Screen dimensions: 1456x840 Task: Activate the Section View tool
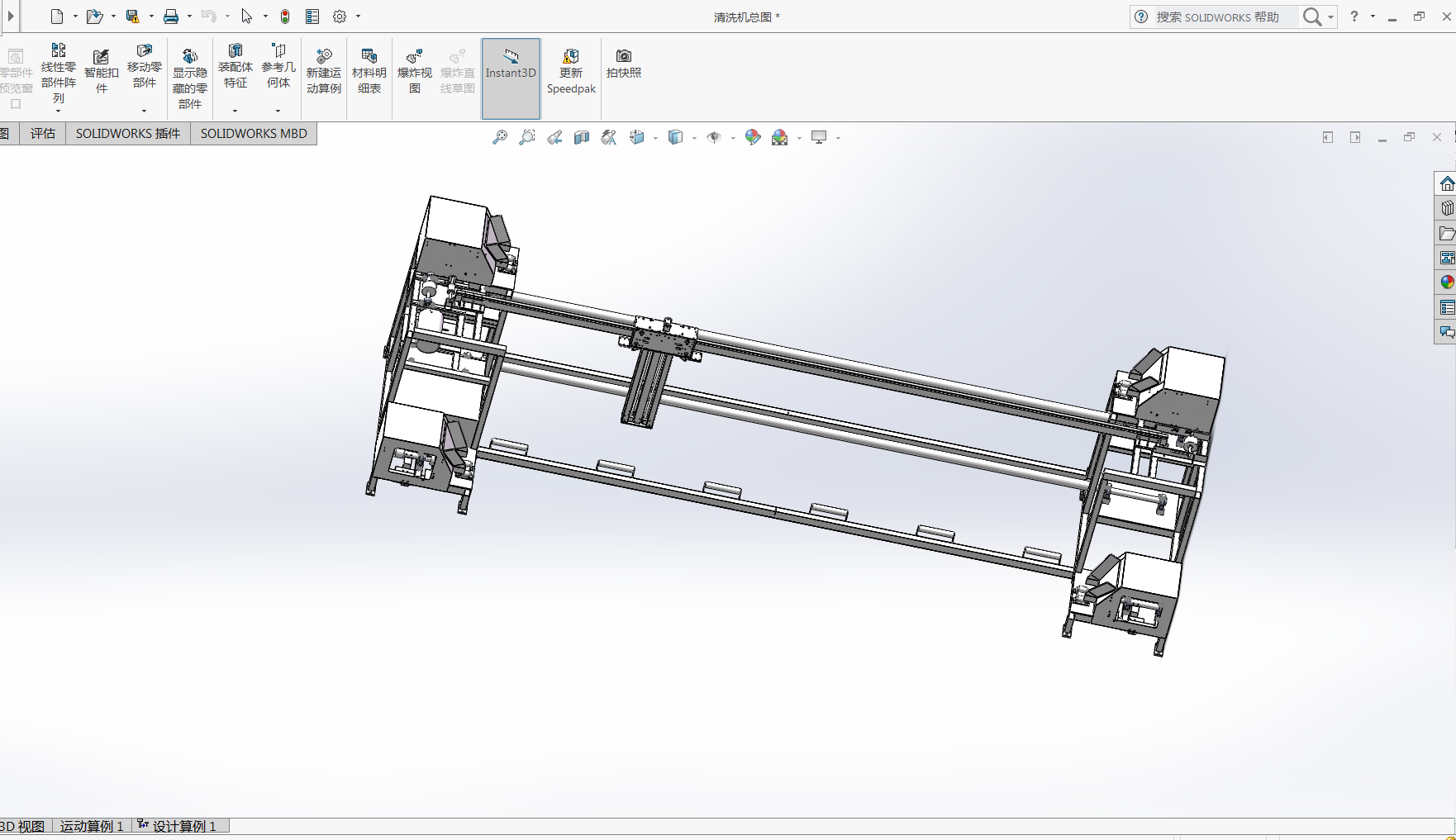(582, 138)
